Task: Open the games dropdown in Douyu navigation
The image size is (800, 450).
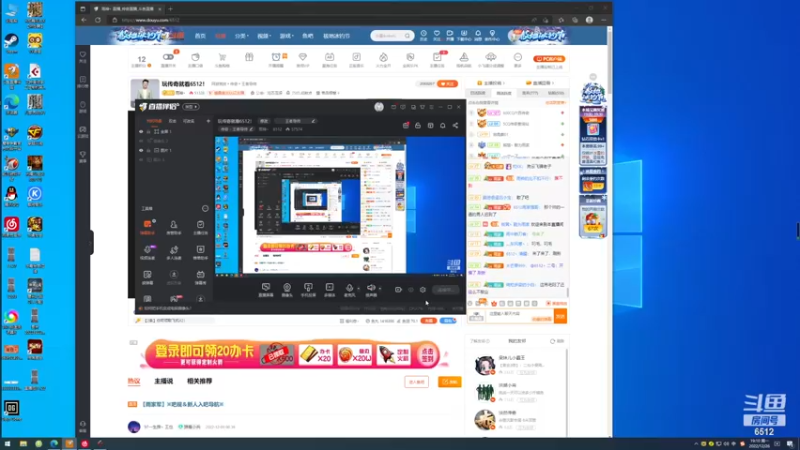Action: pyautogui.click(x=286, y=36)
